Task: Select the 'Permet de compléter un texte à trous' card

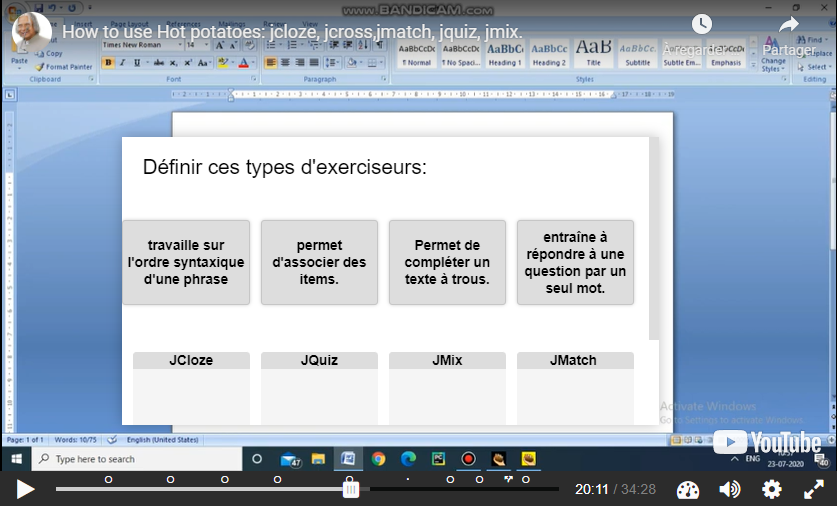Action: pos(447,262)
